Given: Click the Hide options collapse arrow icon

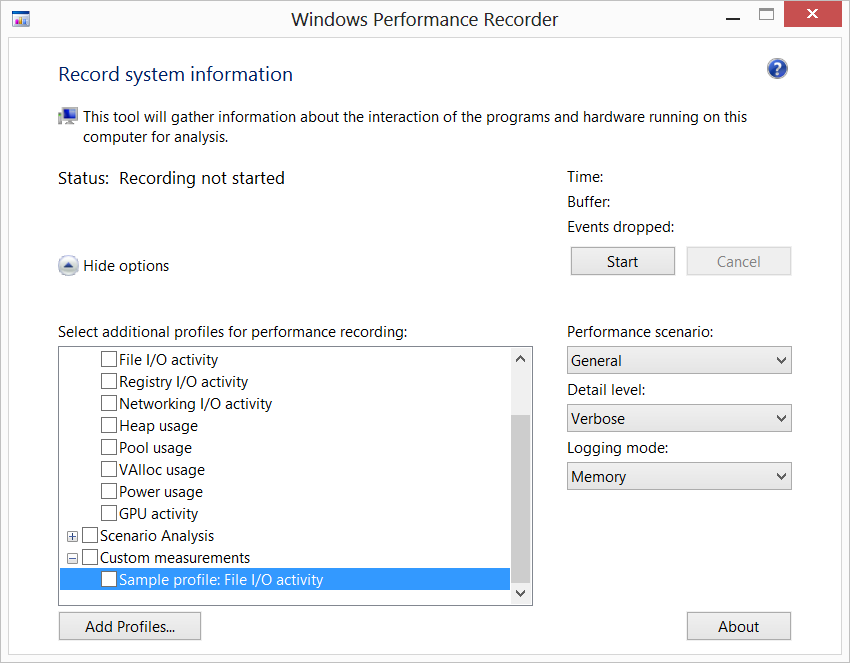Looking at the screenshot, I should 68,266.
